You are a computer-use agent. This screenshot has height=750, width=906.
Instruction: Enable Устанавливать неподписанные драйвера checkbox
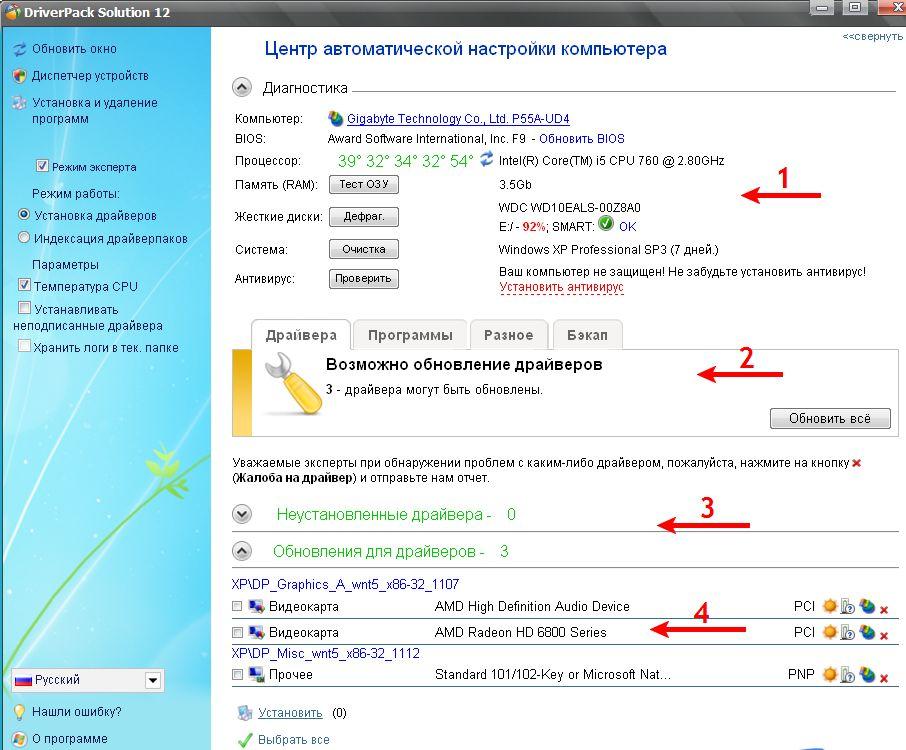(24, 307)
